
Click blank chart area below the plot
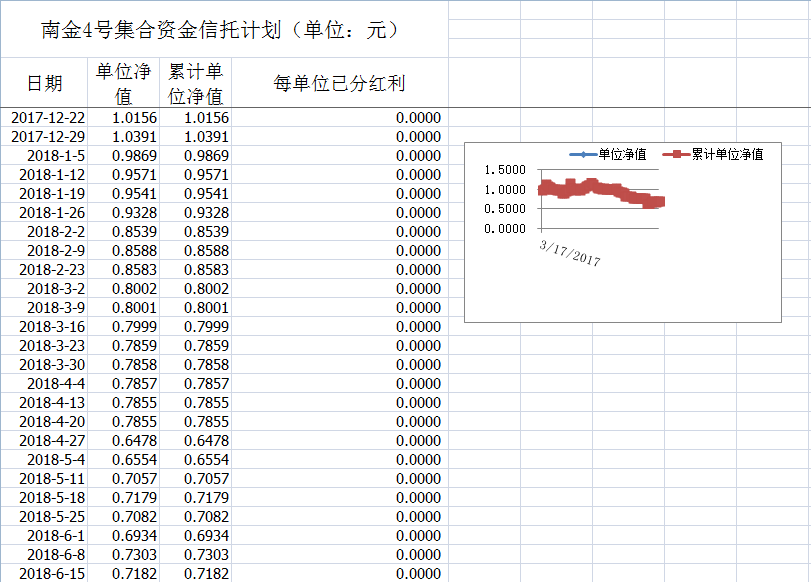tap(620, 295)
